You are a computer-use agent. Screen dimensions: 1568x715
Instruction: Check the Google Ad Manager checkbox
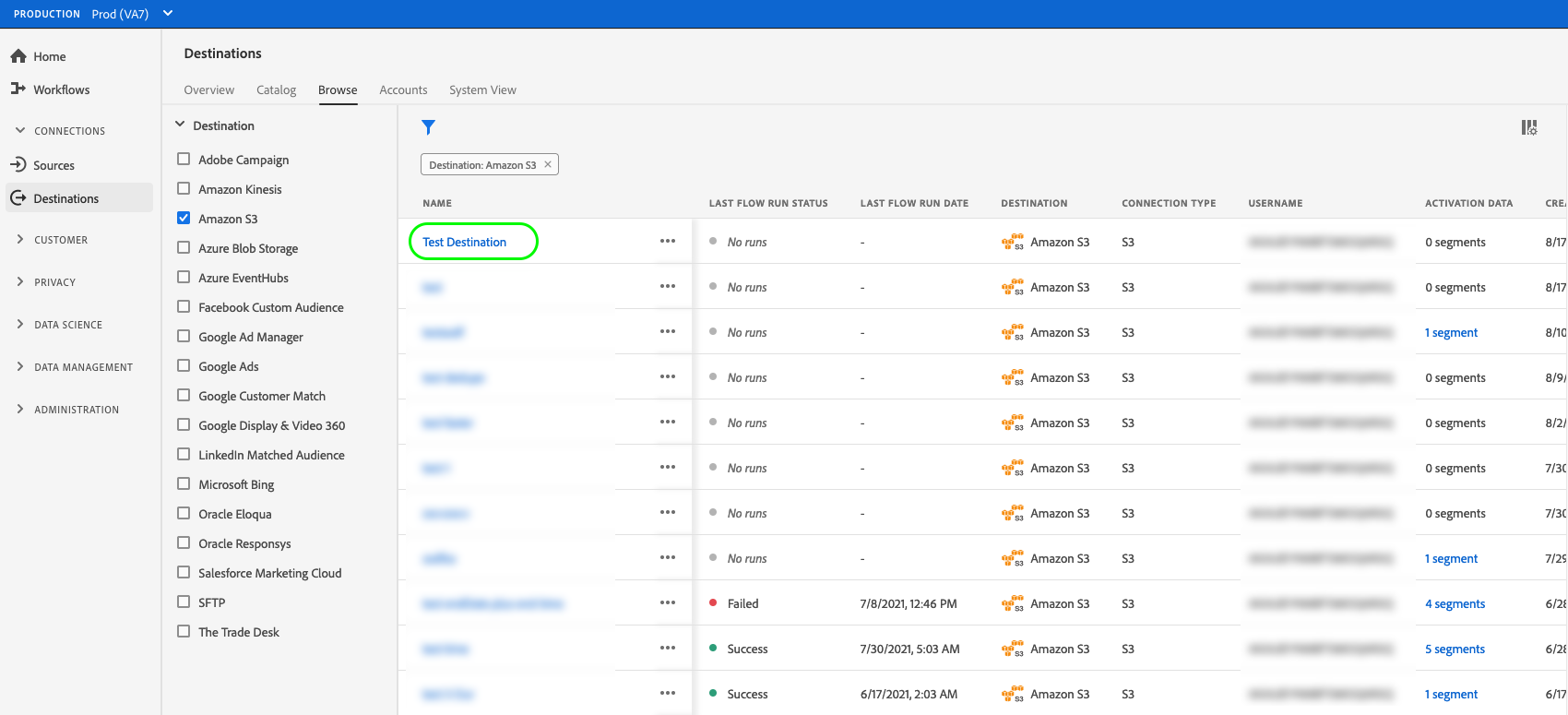[184, 336]
